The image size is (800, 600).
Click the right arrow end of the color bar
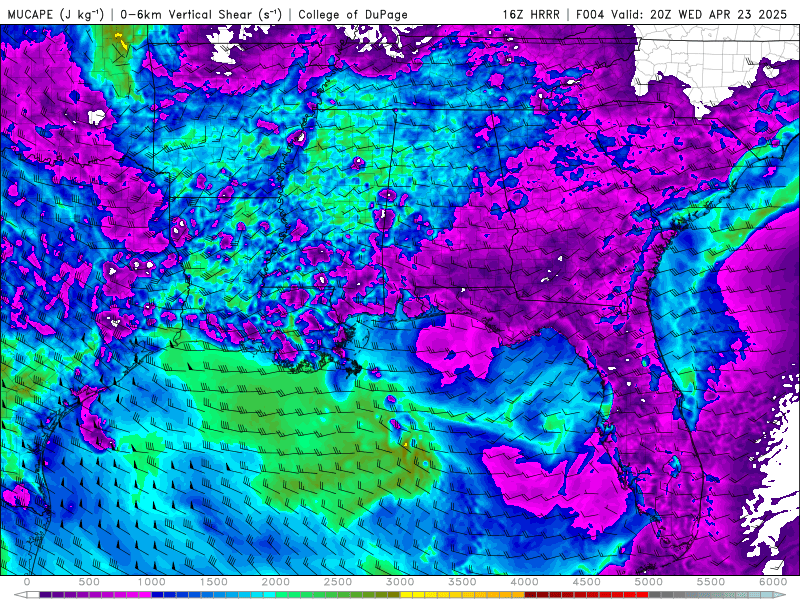(780, 595)
